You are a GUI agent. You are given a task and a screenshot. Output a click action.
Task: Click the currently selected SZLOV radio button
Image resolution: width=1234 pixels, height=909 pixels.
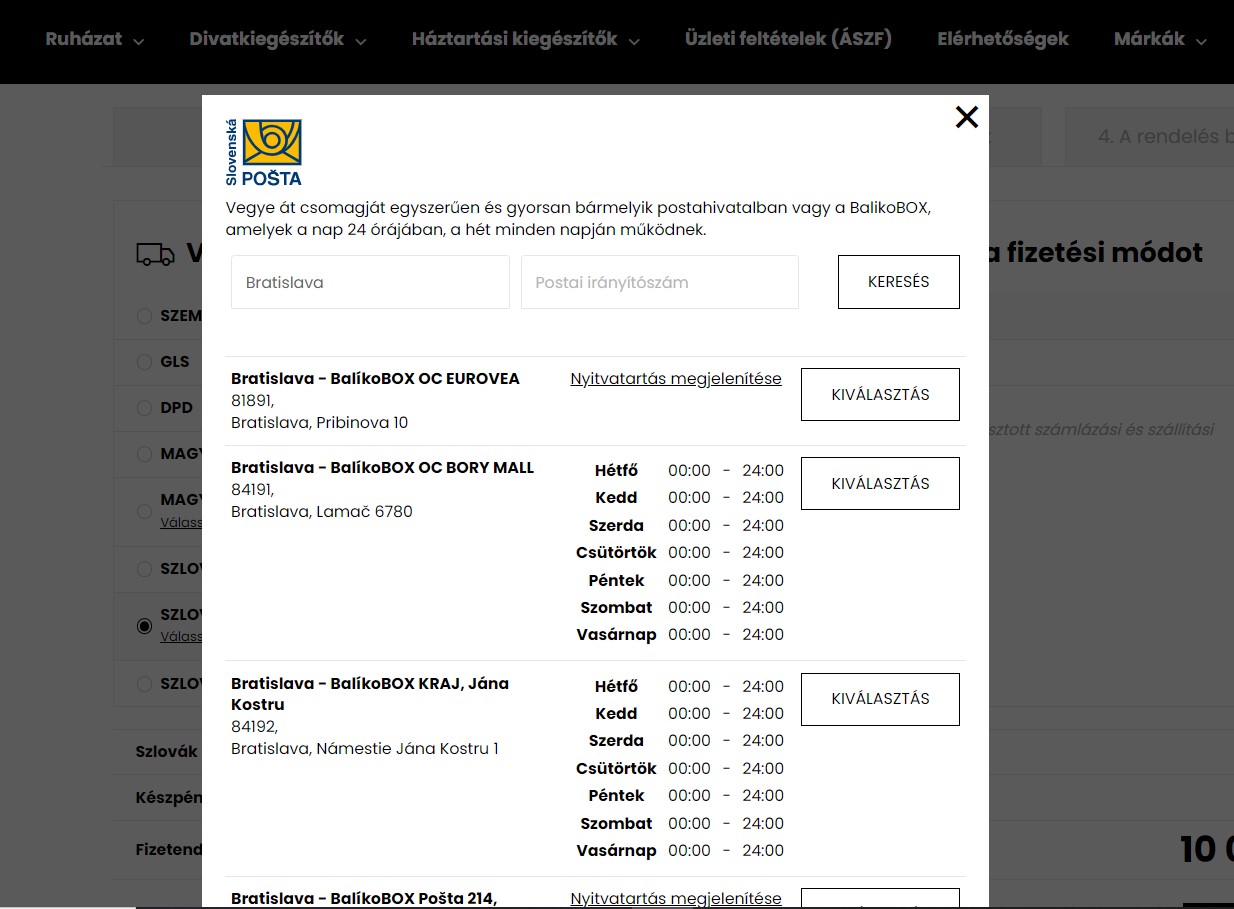(144, 626)
